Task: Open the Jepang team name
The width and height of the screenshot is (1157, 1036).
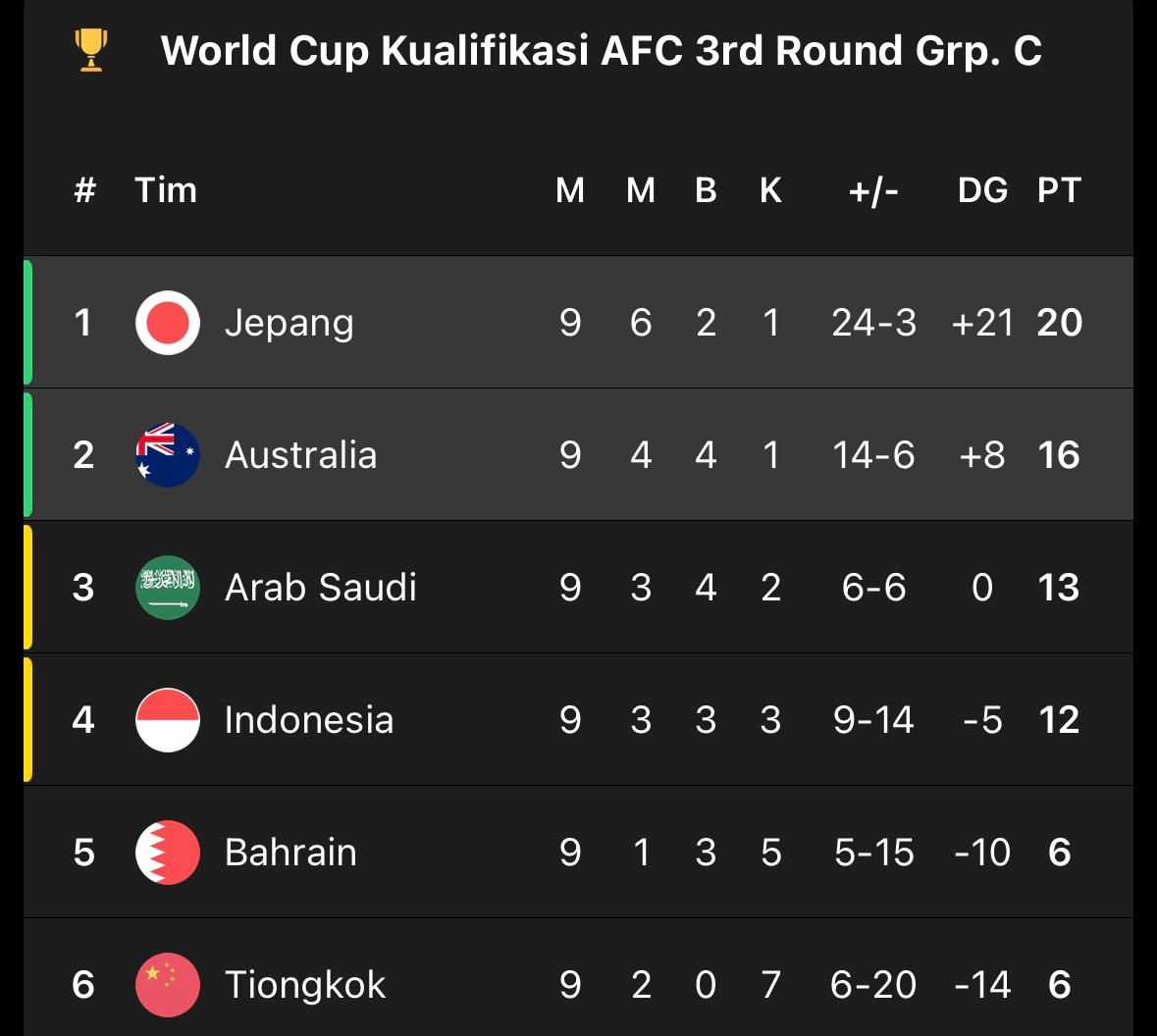Action: tap(289, 324)
